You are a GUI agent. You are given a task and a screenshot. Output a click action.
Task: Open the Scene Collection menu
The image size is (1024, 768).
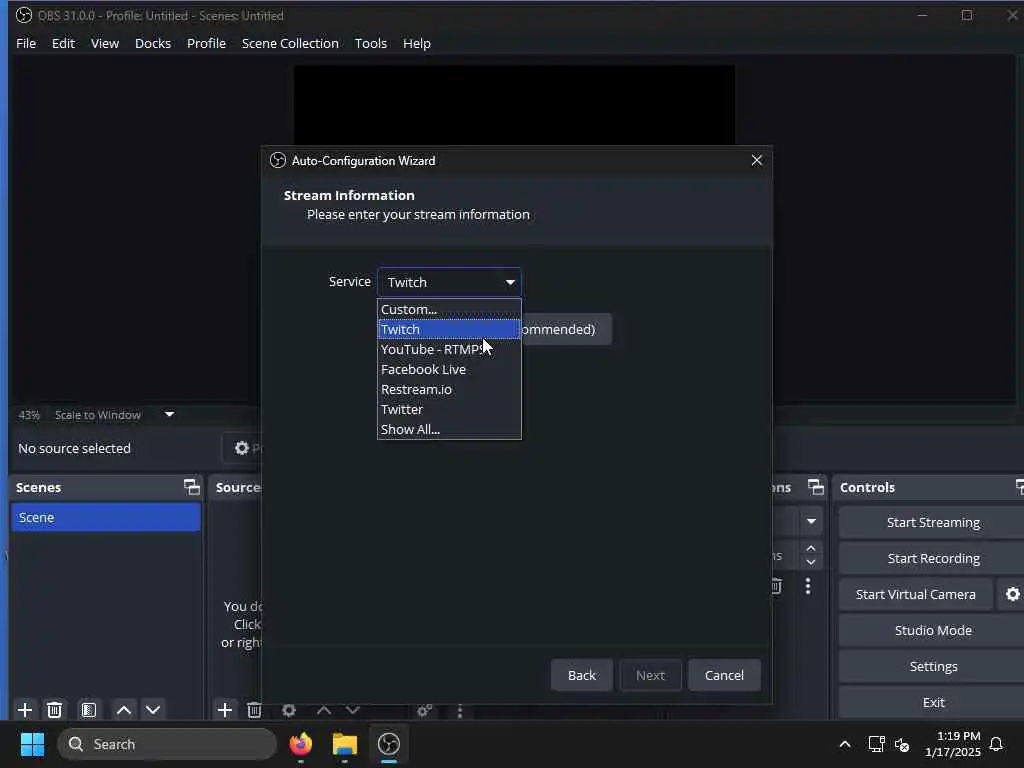point(290,43)
